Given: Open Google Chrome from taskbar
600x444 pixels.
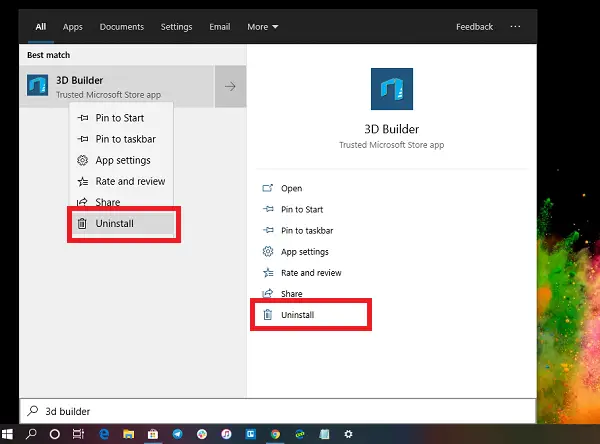Looking at the screenshot, I should click(x=275, y=434).
